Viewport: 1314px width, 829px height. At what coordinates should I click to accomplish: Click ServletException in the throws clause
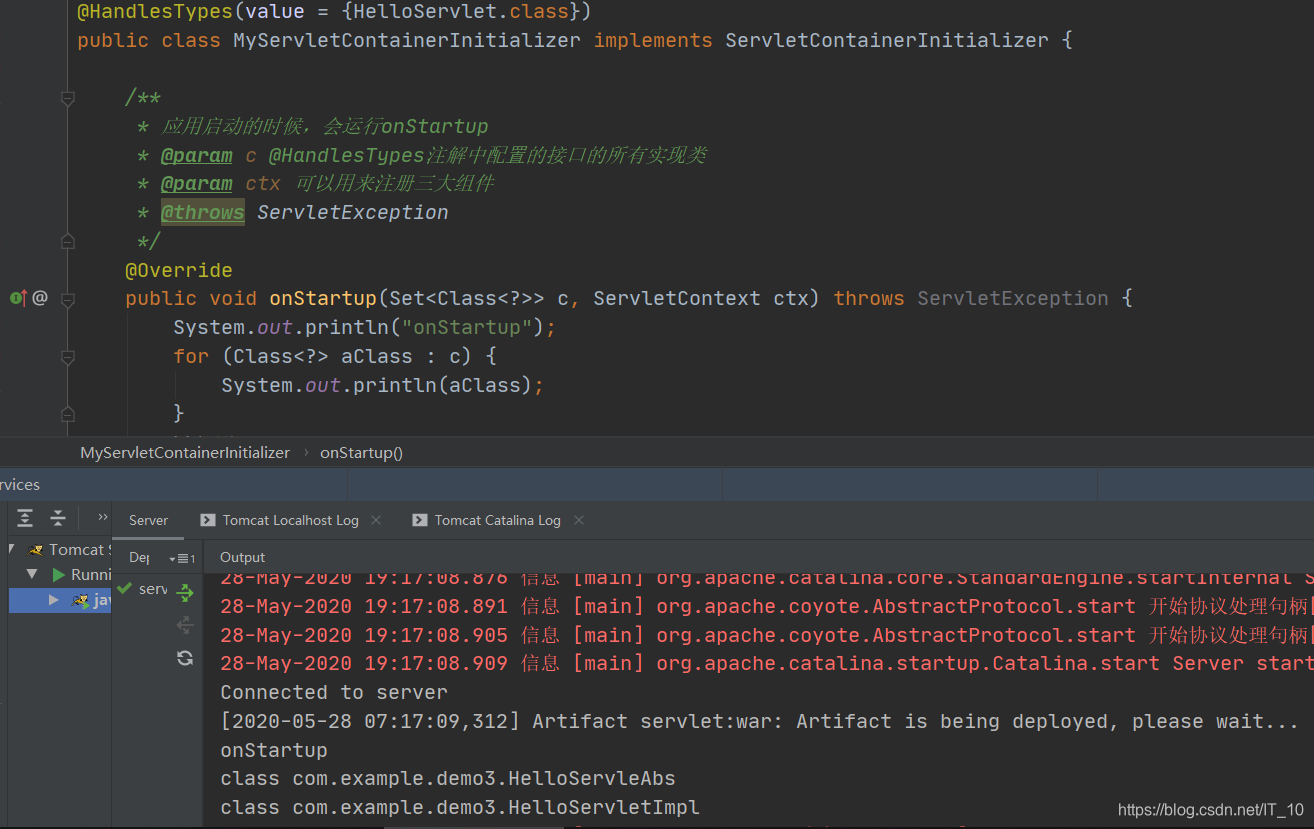click(x=1013, y=298)
